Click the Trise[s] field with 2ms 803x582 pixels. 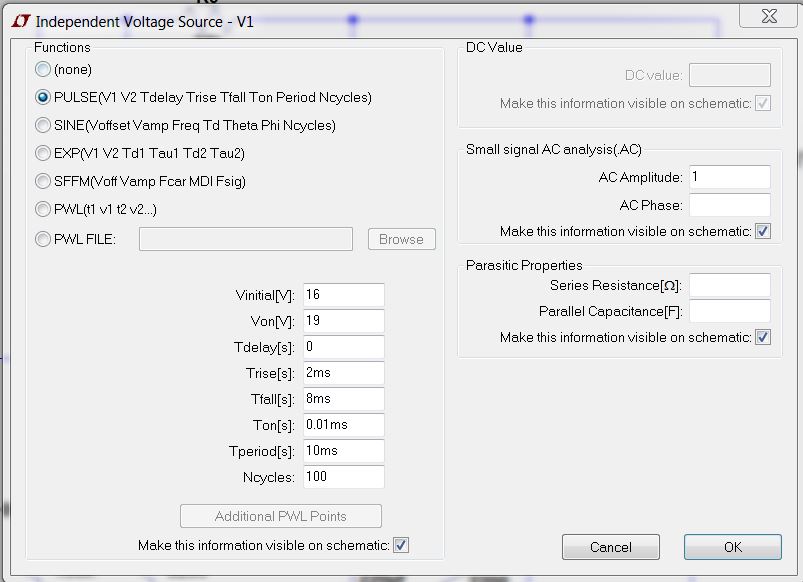click(344, 373)
